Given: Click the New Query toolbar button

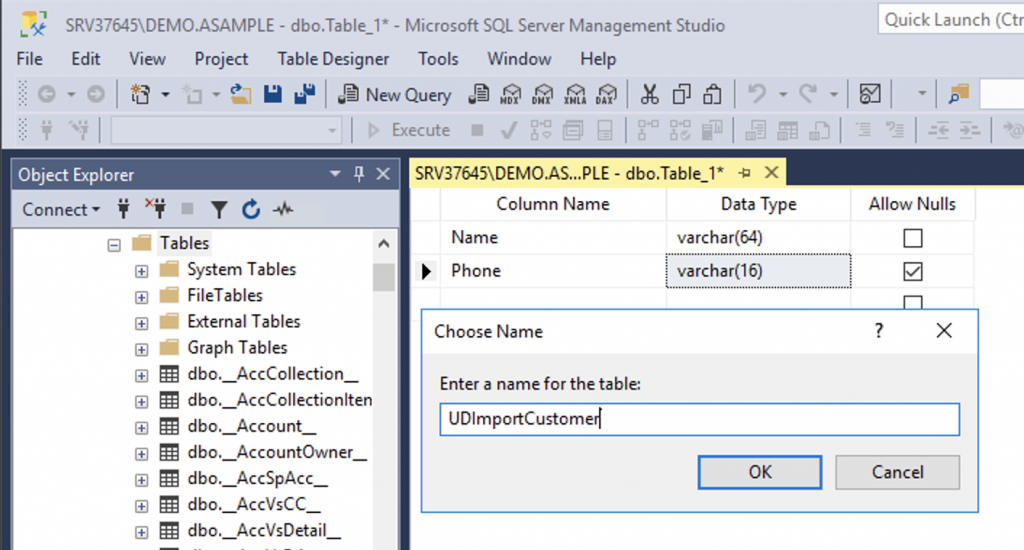Looking at the screenshot, I should tap(395, 95).
